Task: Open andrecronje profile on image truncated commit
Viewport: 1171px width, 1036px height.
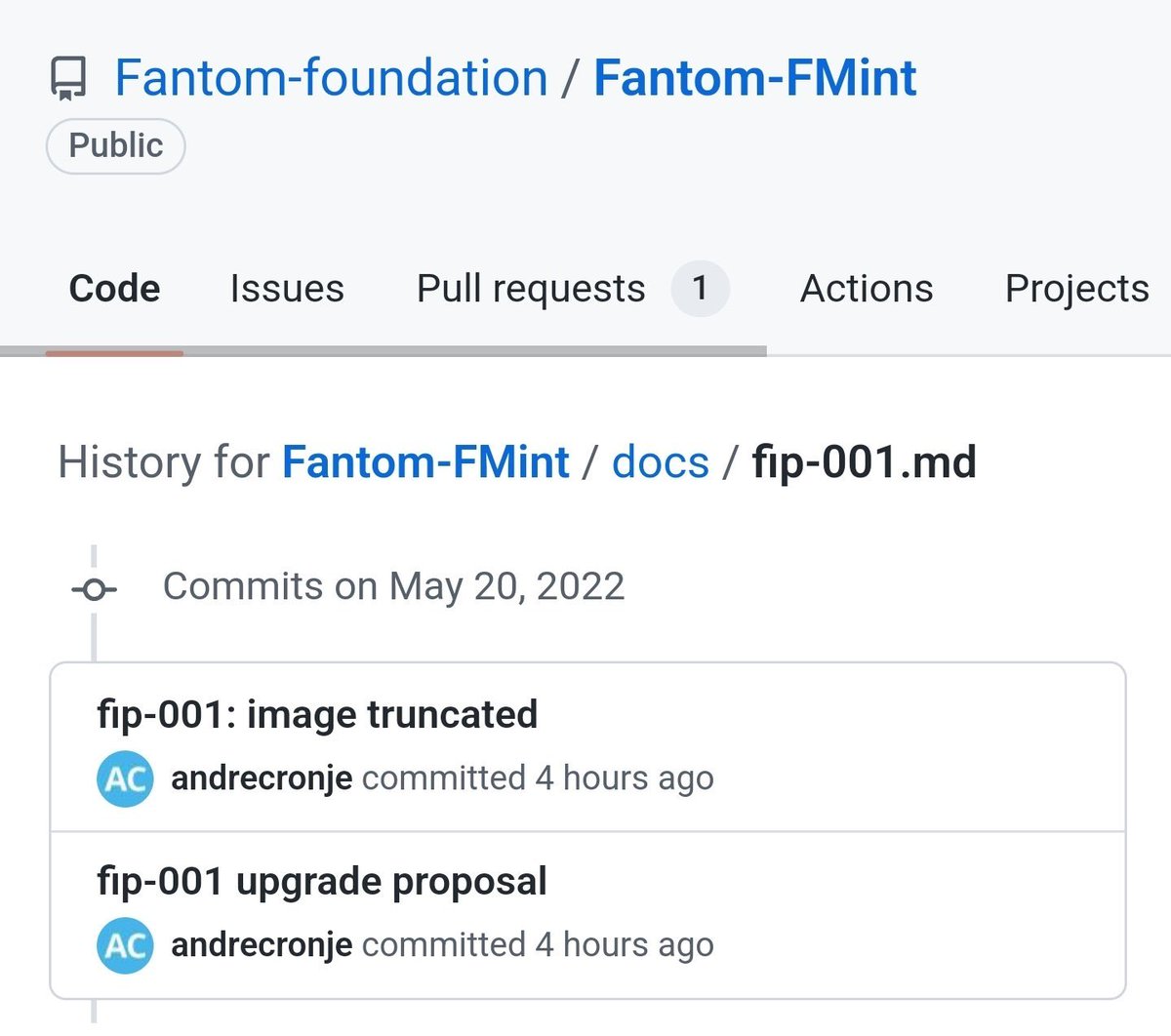Action: click(262, 777)
